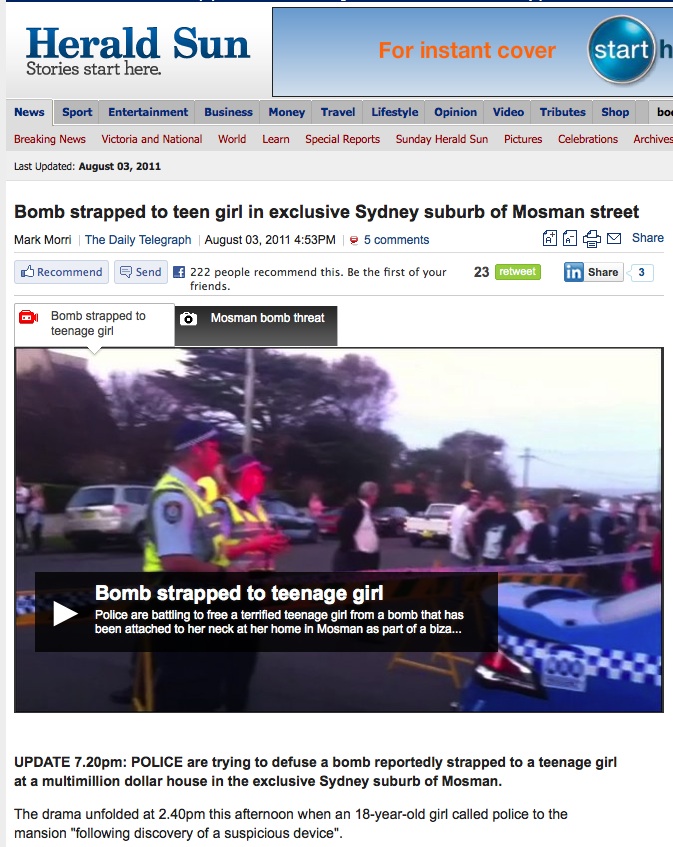Open the Sport navigation tab

(77, 113)
